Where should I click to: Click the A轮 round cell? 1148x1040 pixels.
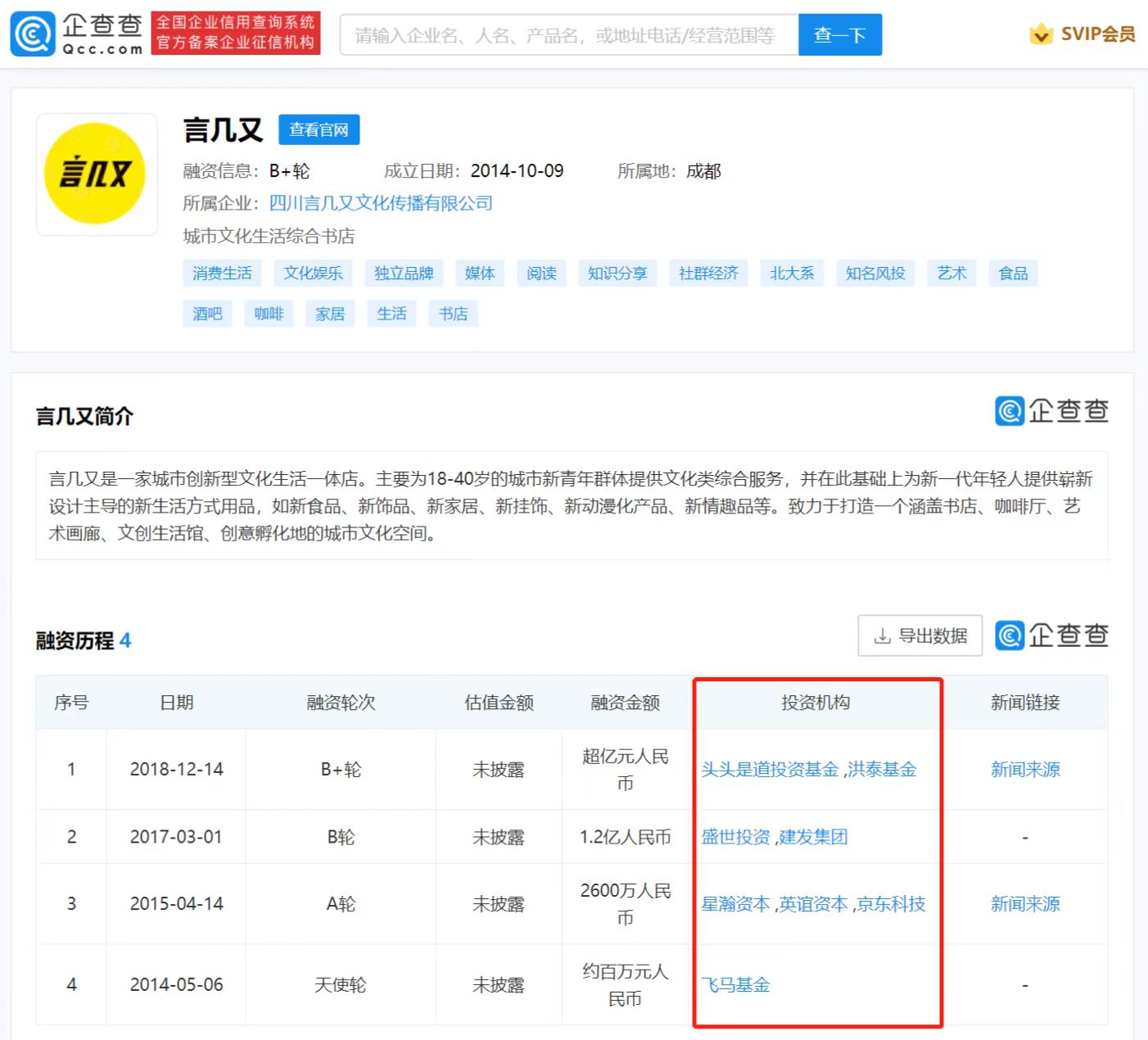(341, 904)
